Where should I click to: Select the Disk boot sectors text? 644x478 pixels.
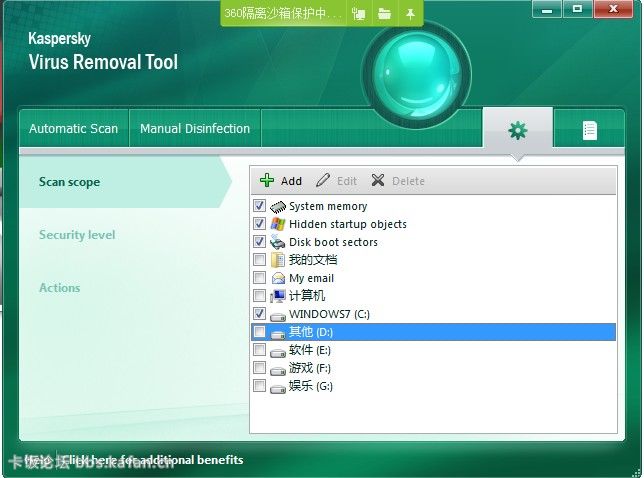[x=333, y=242]
